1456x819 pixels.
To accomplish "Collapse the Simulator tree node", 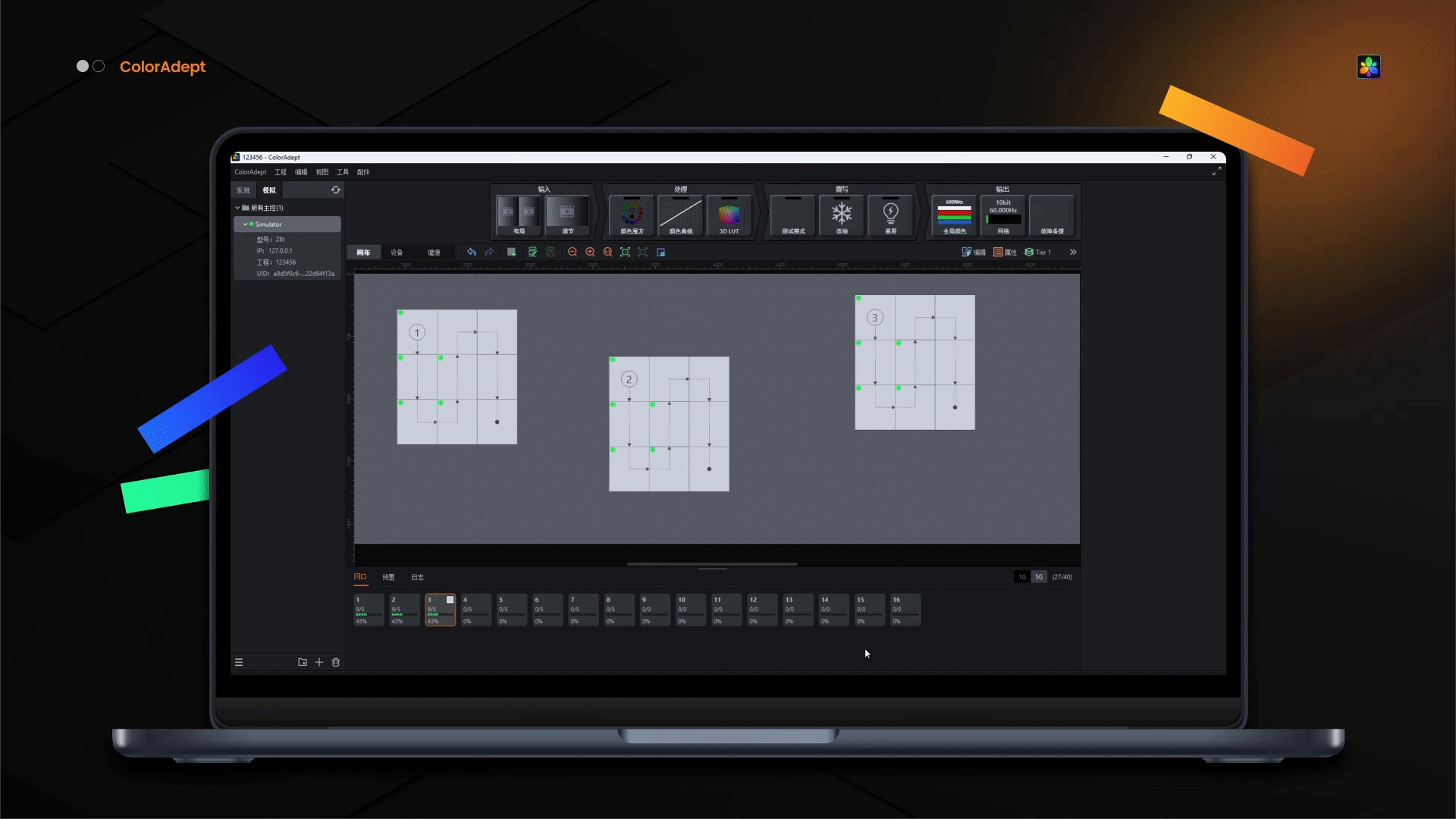I will 245,224.
